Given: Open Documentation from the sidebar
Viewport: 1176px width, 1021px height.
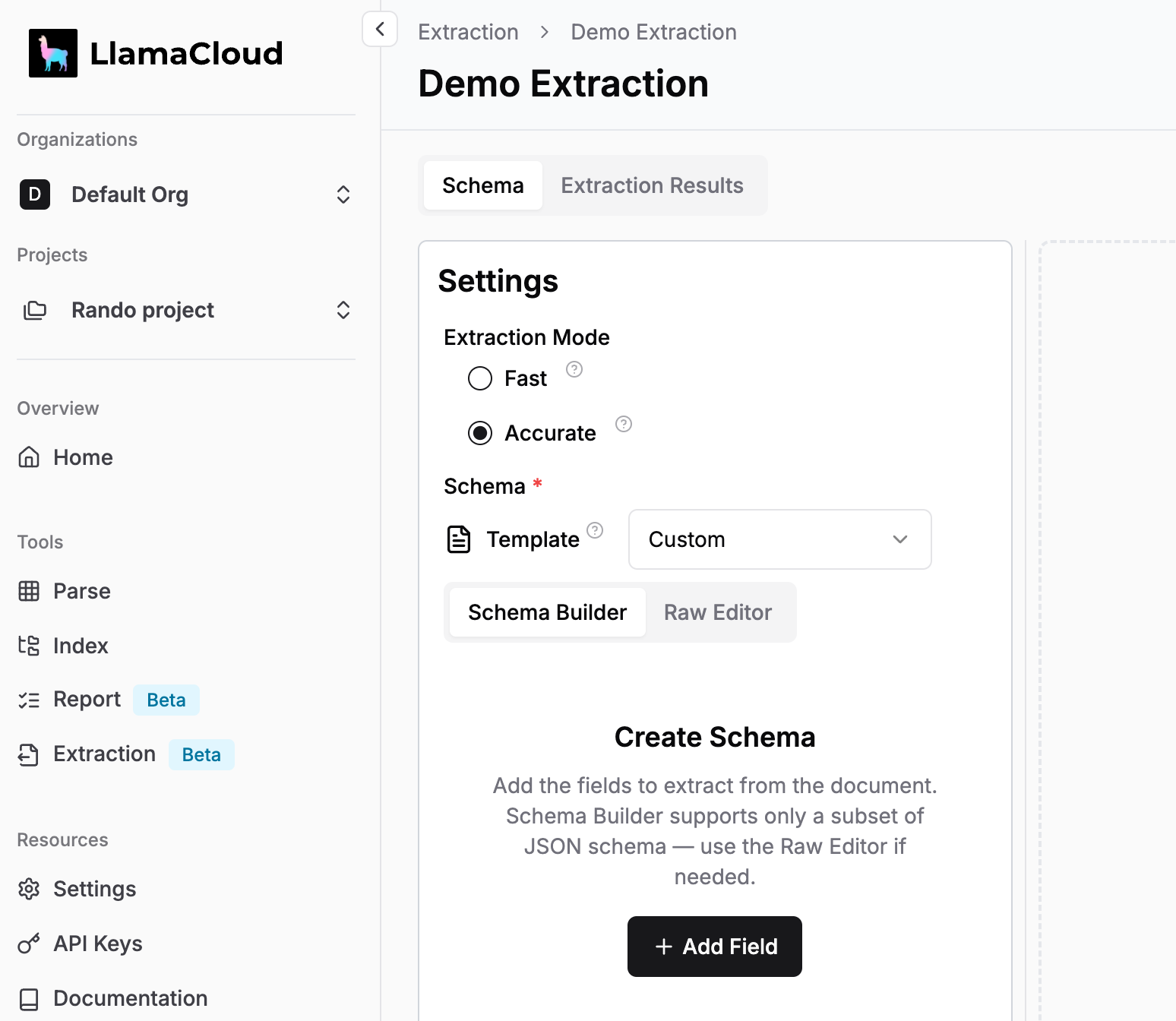Looking at the screenshot, I should click(x=130, y=998).
